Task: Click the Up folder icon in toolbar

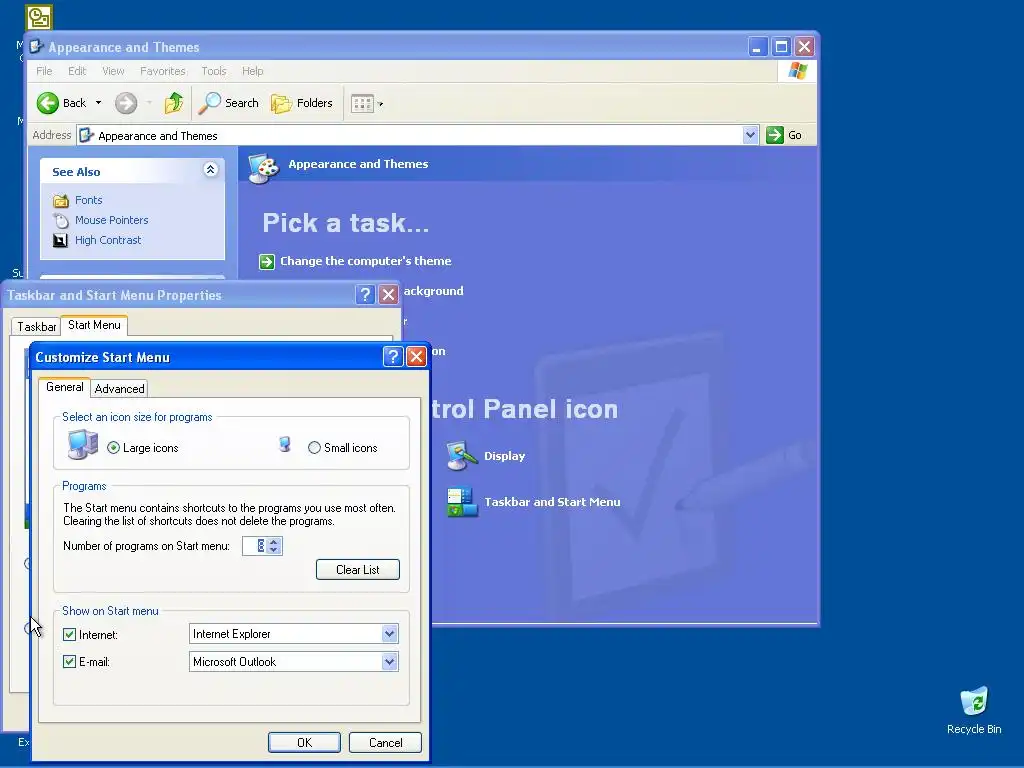Action: (174, 103)
